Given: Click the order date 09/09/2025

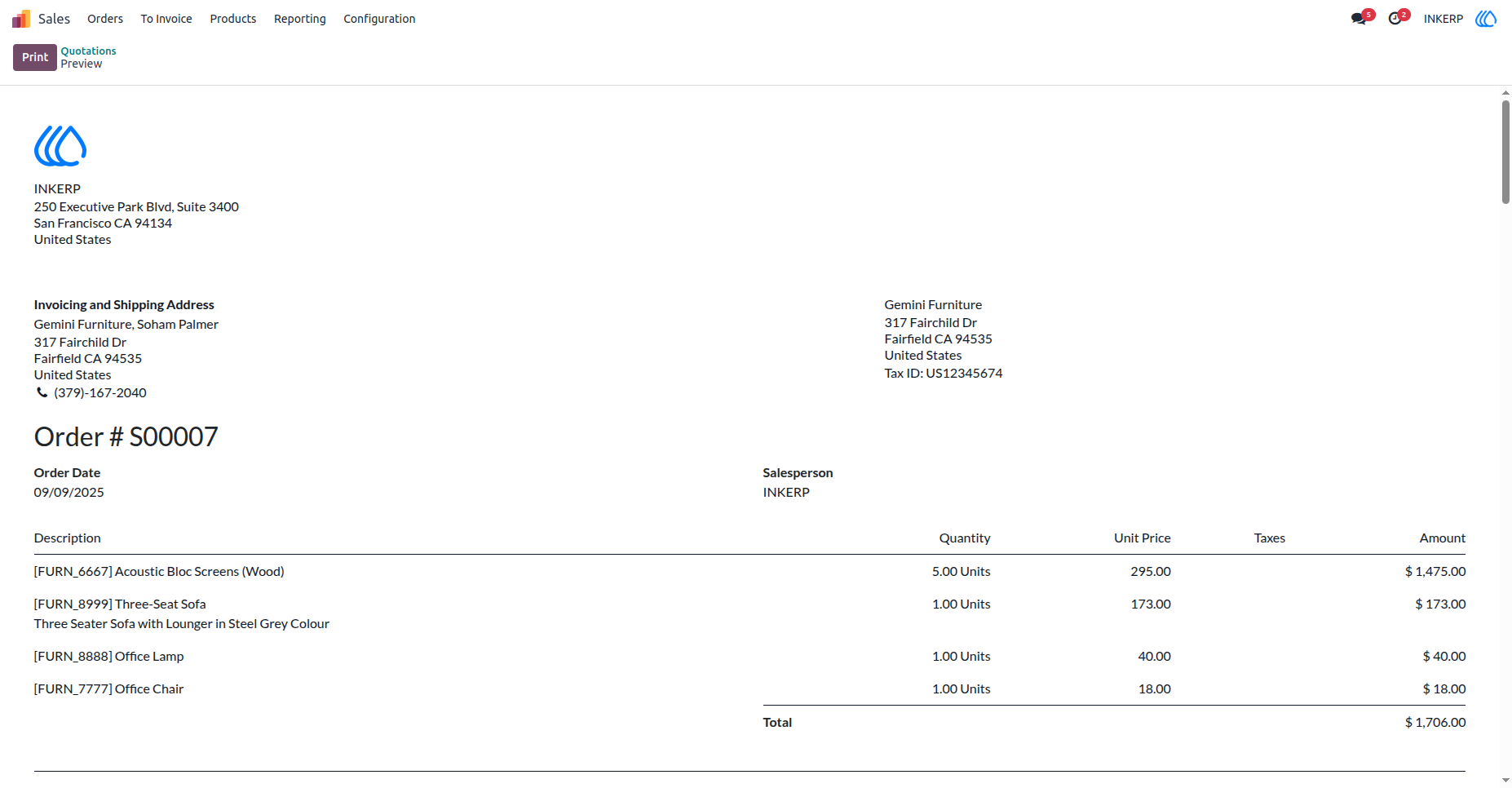Looking at the screenshot, I should [x=69, y=493].
